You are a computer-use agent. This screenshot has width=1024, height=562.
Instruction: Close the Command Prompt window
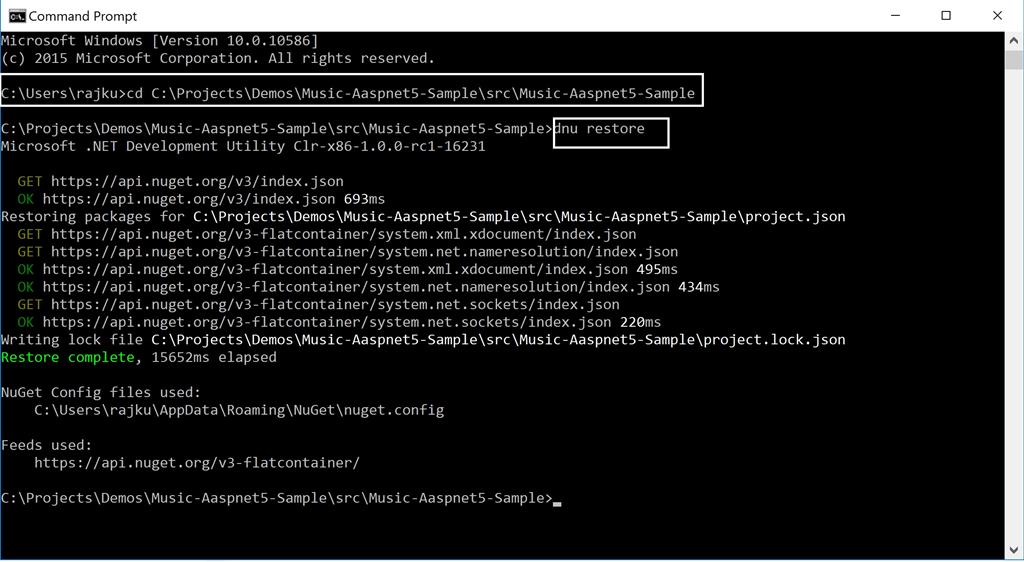tap(997, 15)
